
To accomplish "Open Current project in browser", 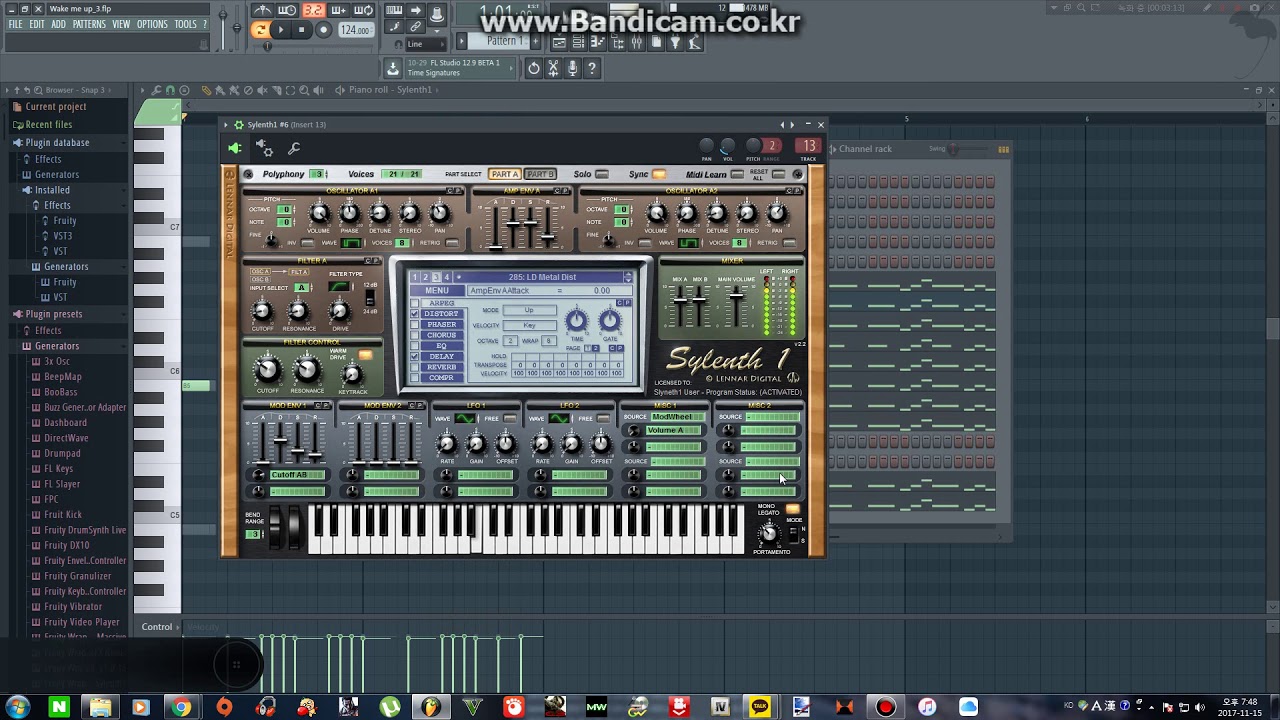I will (x=55, y=107).
